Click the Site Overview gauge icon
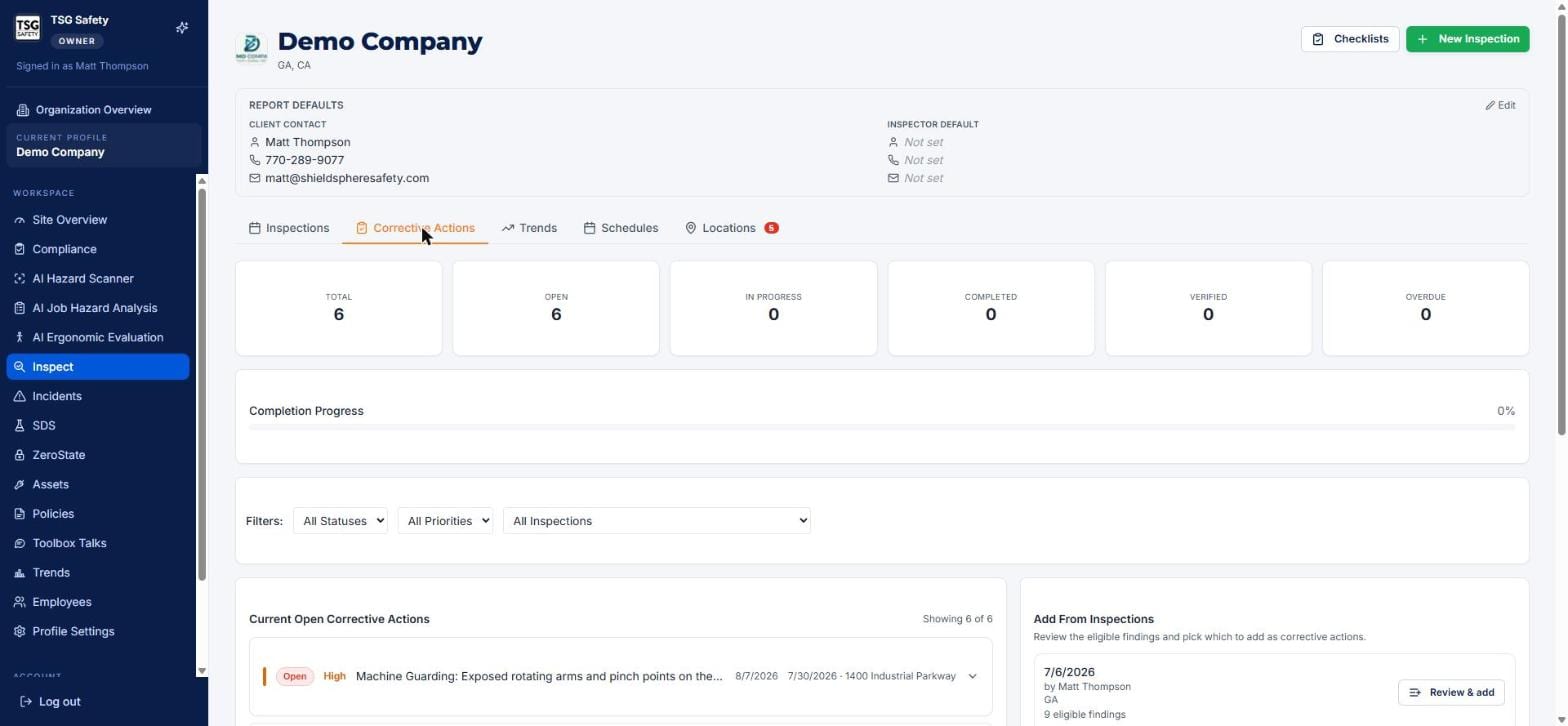This screenshot has width=1568, height=726. click(x=19, y=220)
